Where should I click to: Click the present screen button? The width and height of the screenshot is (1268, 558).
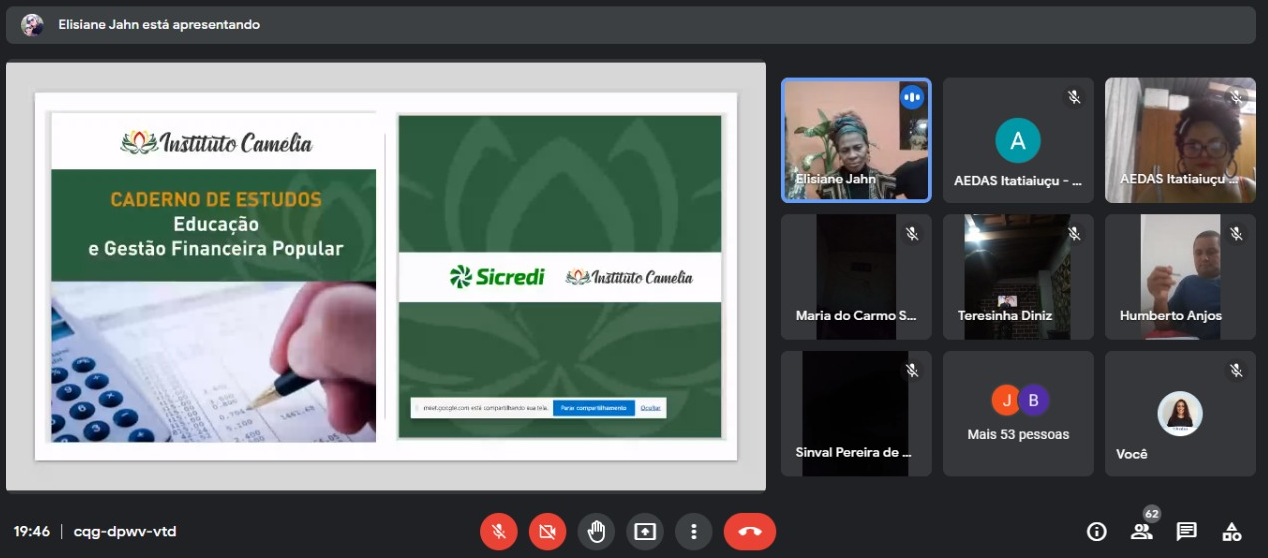pyautogui.click(x=645, y=531)
